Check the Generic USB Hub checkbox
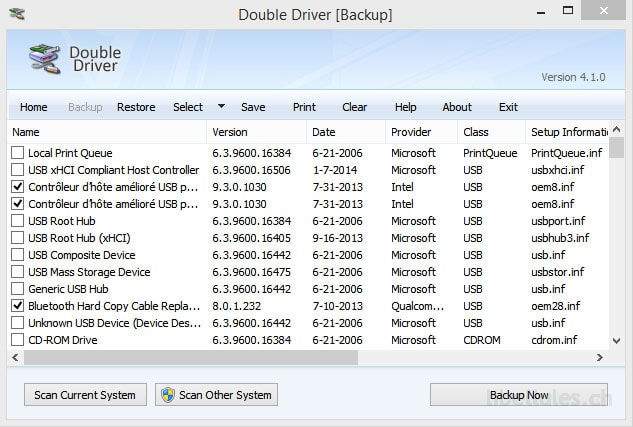Viewport: 633px width, 427px height. [x=17, y=289]
